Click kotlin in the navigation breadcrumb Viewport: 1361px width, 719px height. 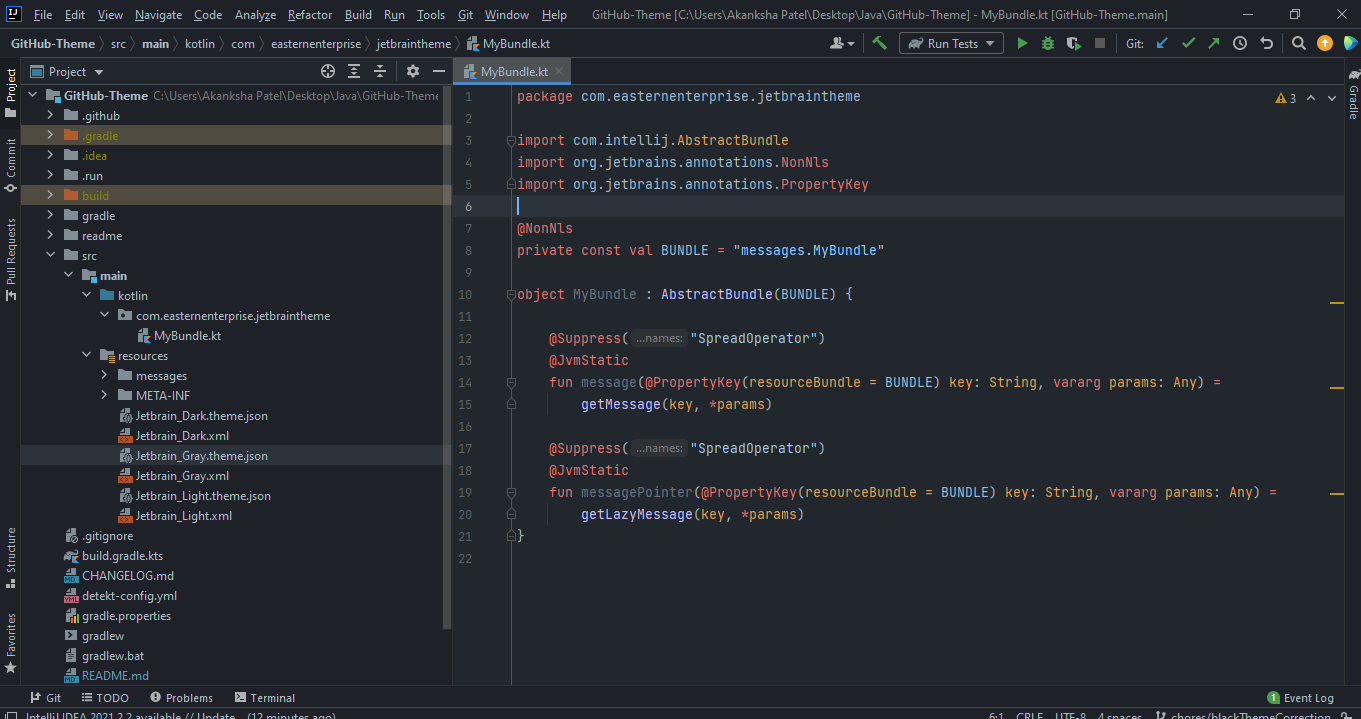[200, 44]
